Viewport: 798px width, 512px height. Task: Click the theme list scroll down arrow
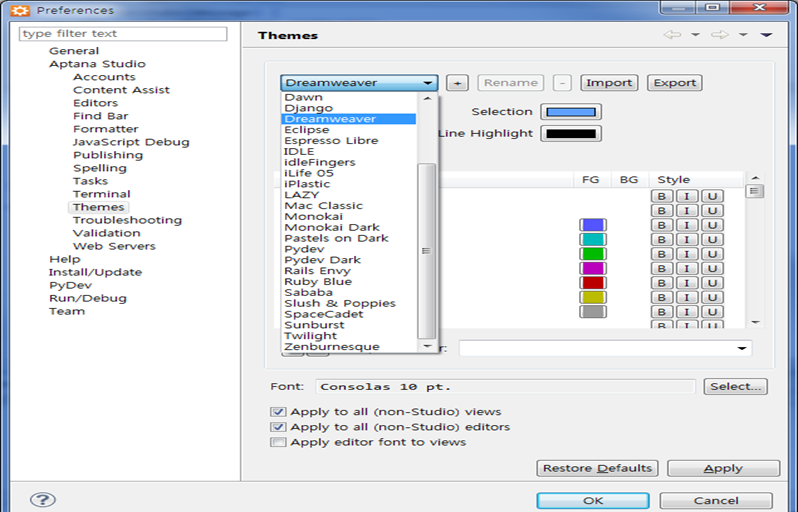pos(426,346)
